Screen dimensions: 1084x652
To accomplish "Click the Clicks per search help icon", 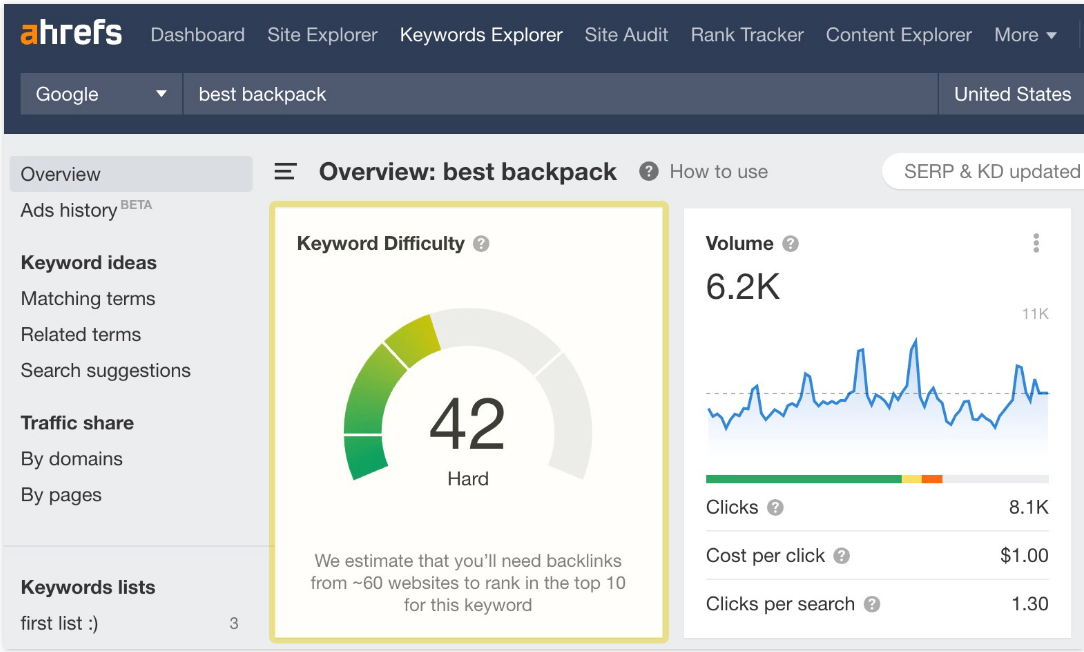I will 872,604.
